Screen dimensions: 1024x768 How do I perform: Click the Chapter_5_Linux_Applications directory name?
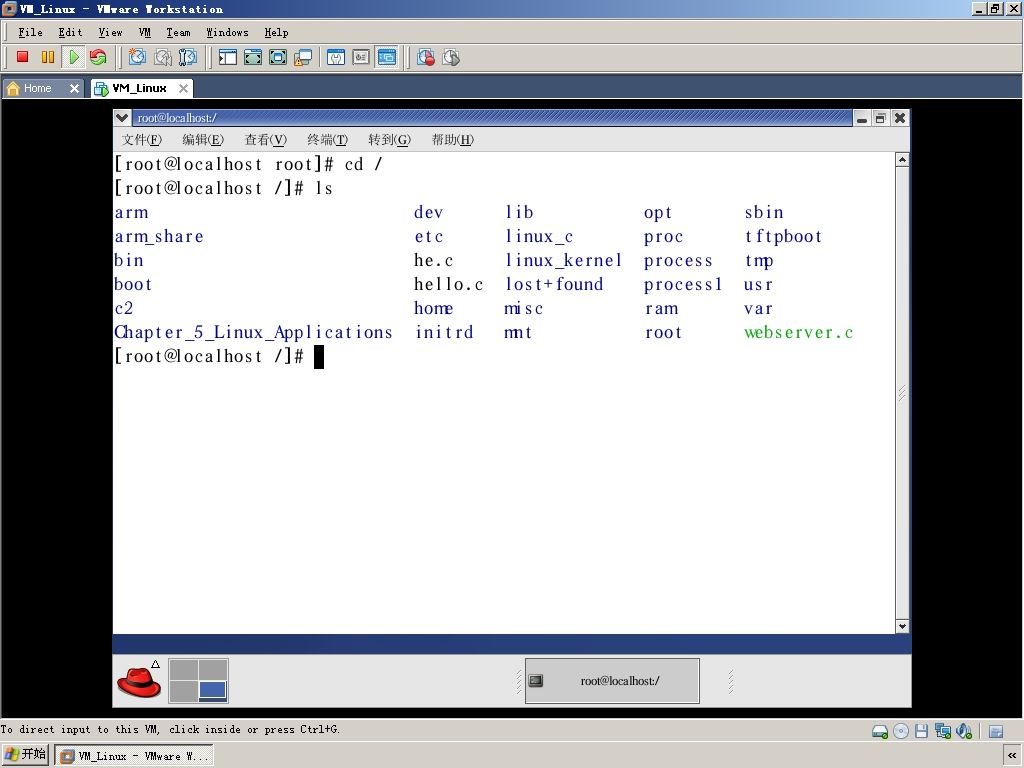pos(253,332)
